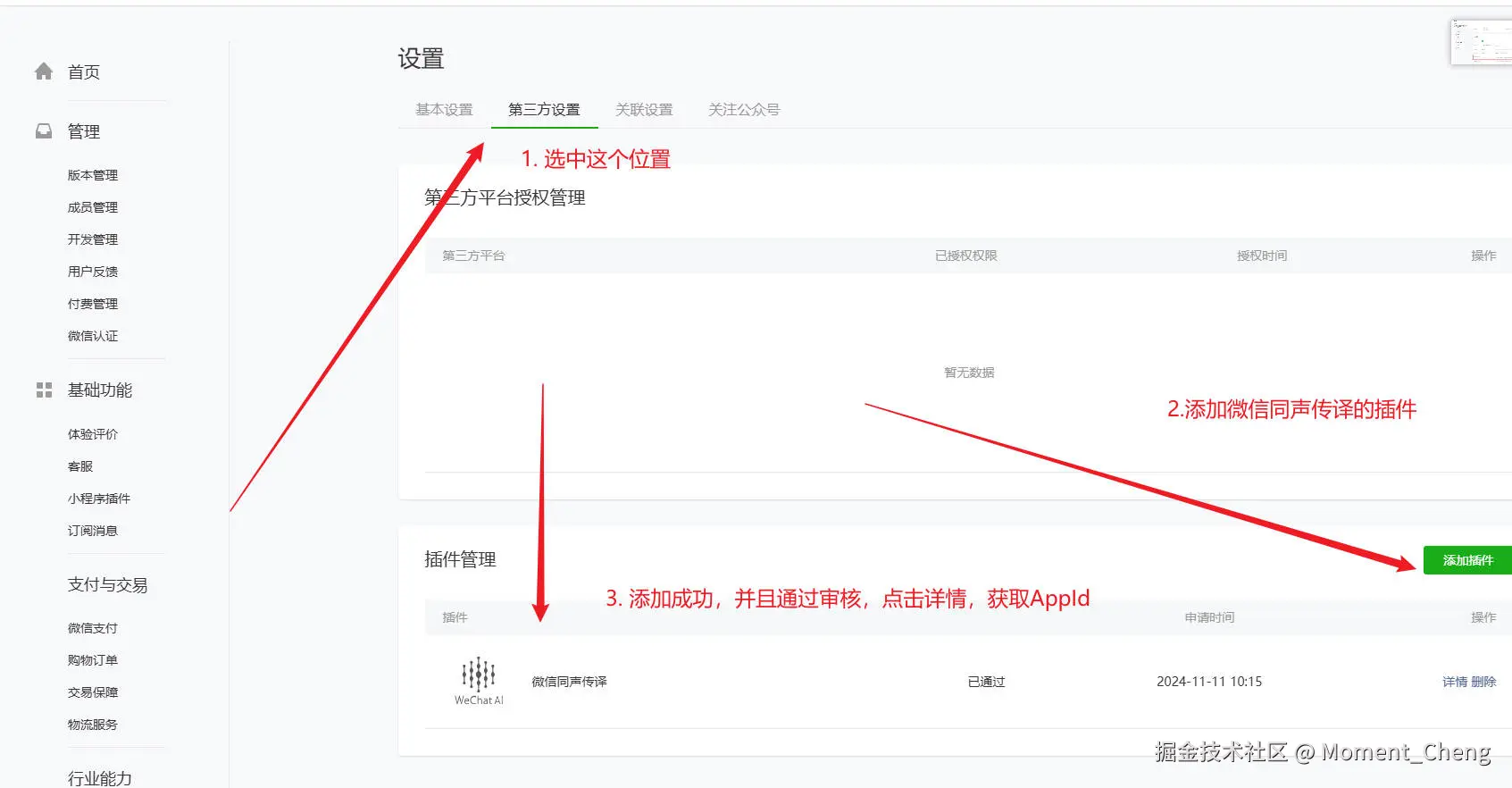Screen dimensions: 1512x788
Task: Open the 基础功能 section
Action: tap(100, 390)
